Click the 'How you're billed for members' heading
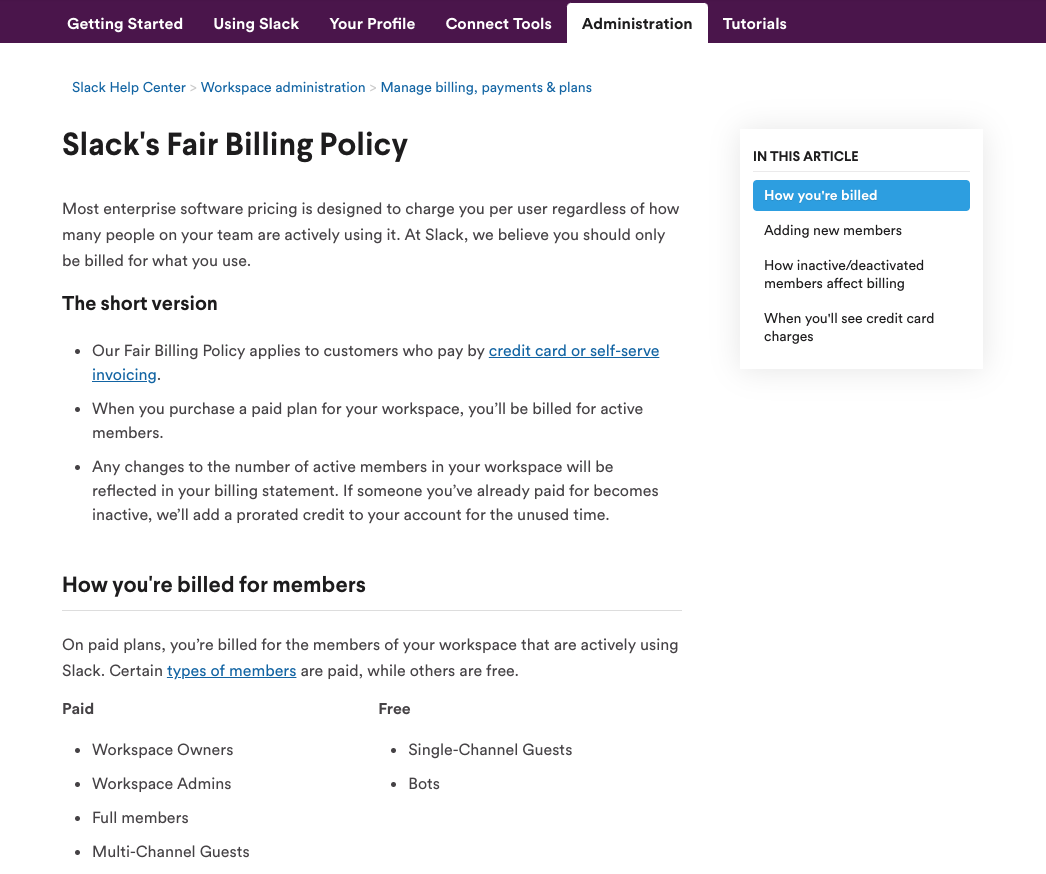The image size is (1046, 874). (x=213, y=584)
